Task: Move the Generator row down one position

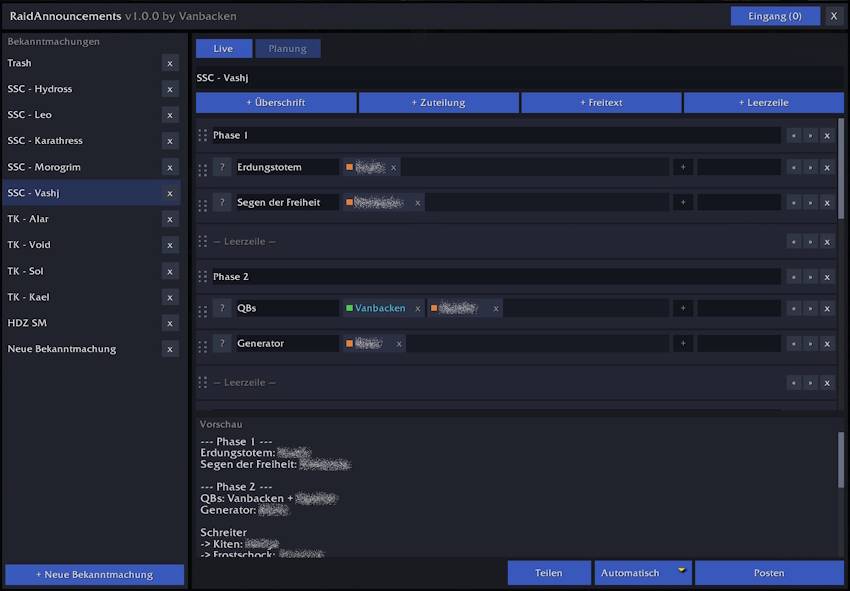Action: pyautogui.click(x=810, y=344)
